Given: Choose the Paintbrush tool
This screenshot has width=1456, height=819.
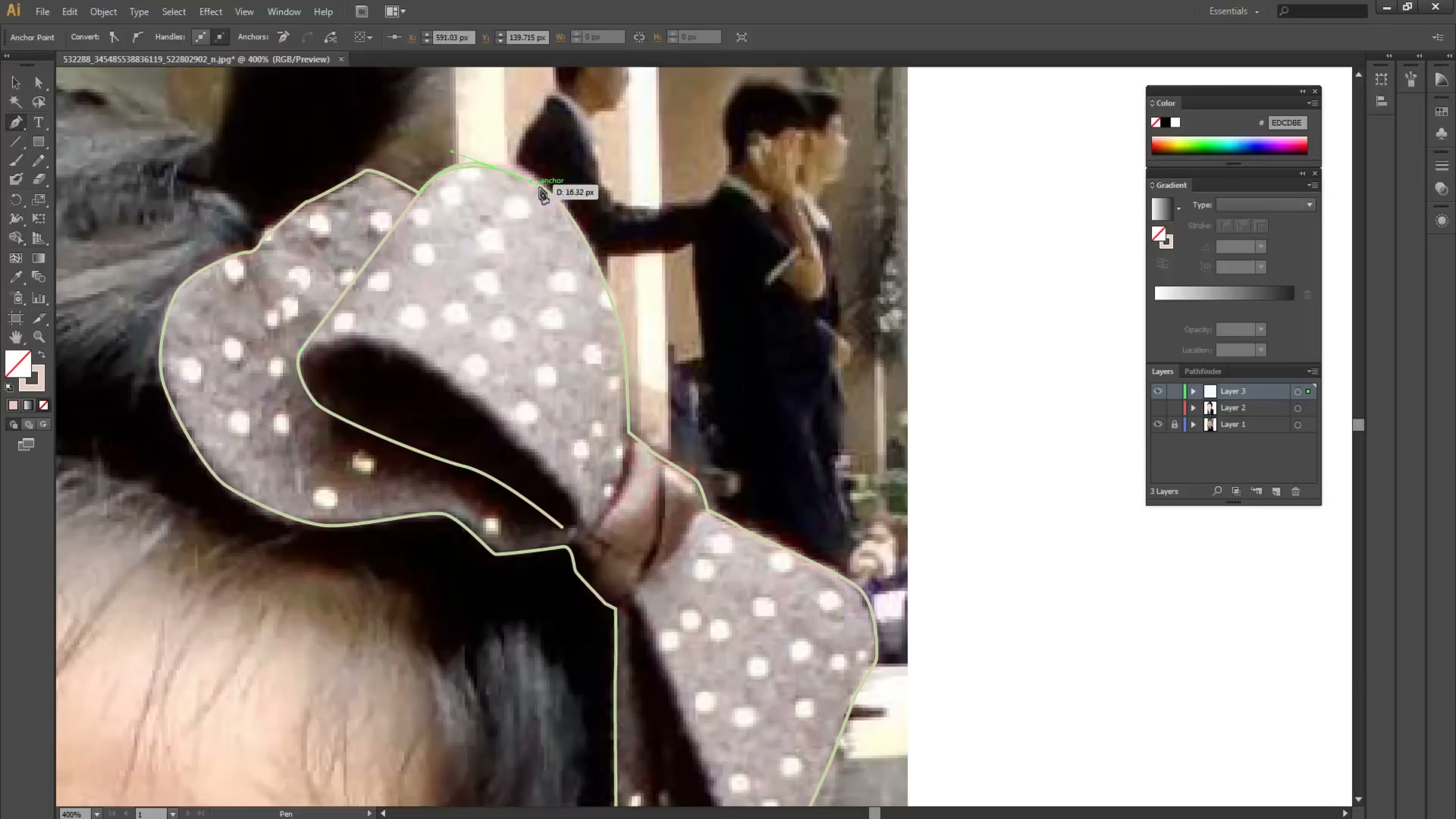Looking at the screenshot, I should pos(16,161).
